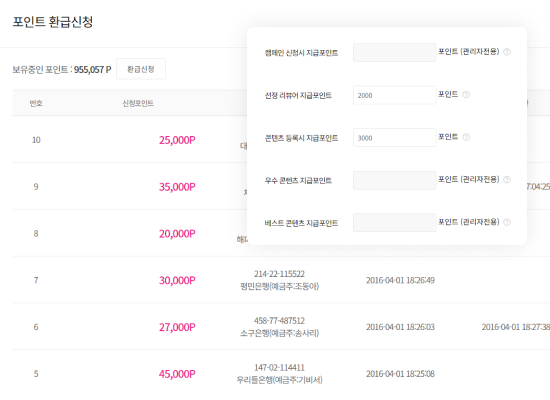Click the 환급신청 refund request button
This screenshot has height=400, width=550.
141,69
